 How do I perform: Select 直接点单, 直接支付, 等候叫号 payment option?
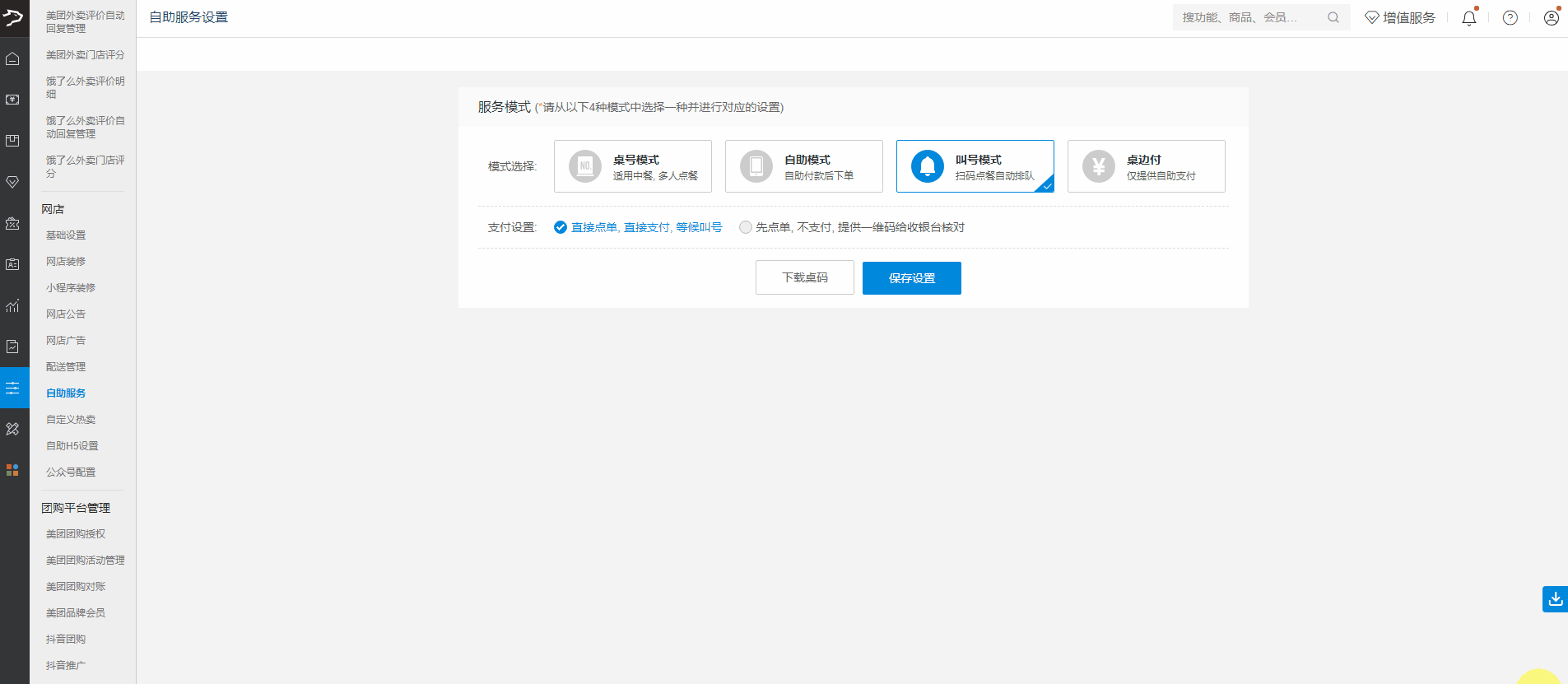tap(561, 227)
